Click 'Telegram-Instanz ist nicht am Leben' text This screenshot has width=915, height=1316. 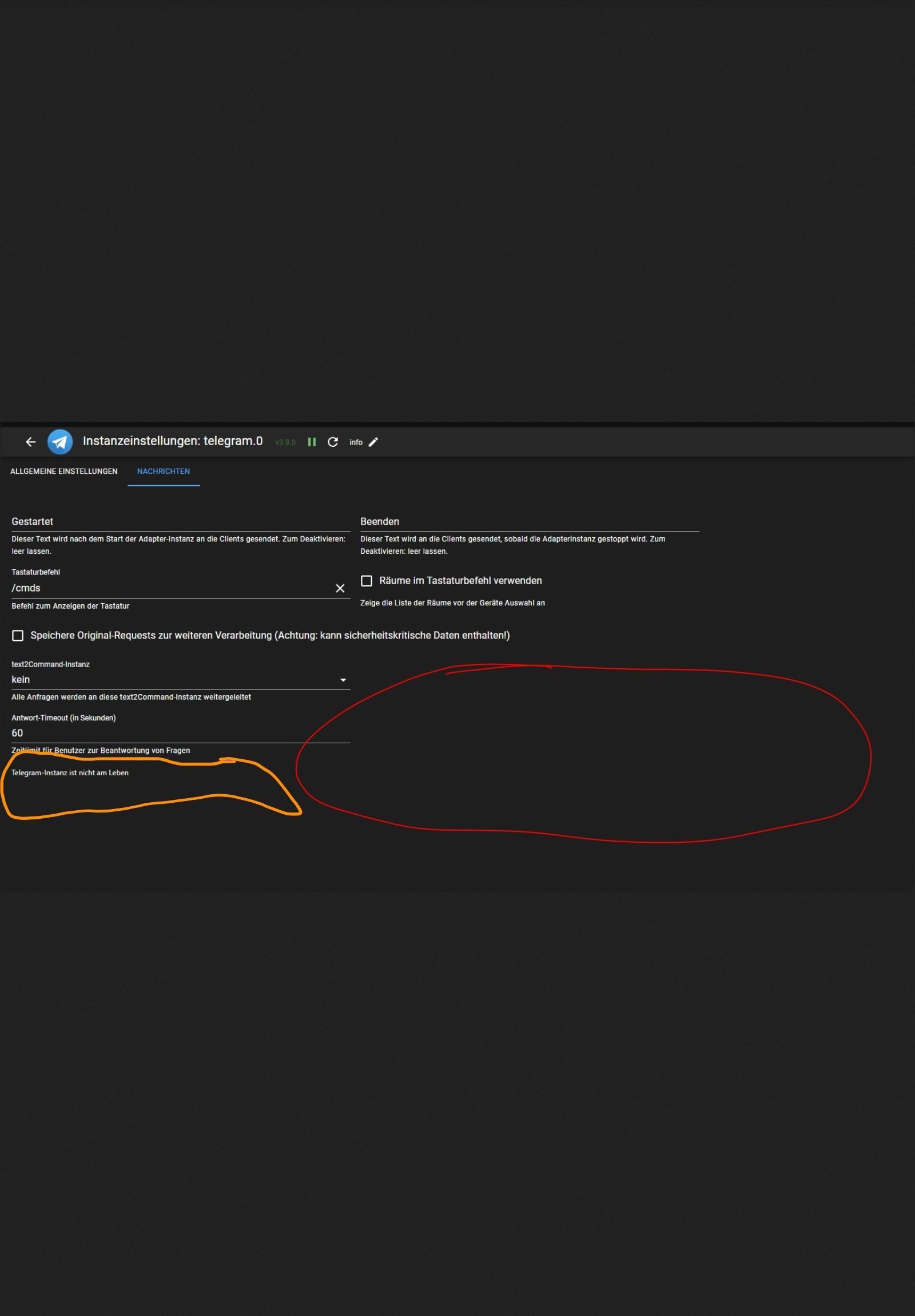[70, 772]
